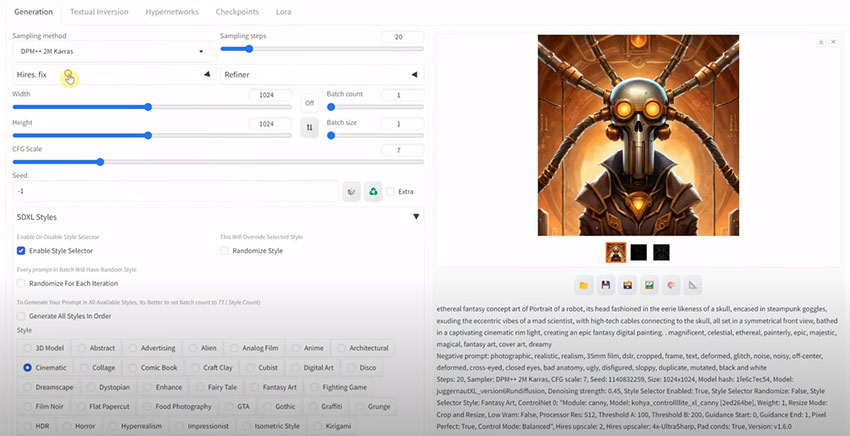Send image to img2img via picture icon
This screenshot has width=850, height=436.
tap(649, 285)
